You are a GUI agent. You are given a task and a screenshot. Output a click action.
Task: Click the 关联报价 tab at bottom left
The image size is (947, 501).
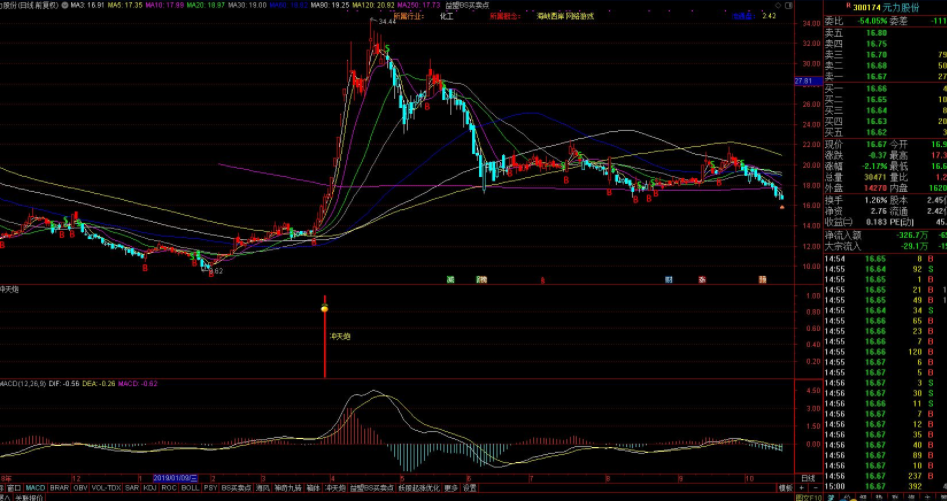pos(29,497)
